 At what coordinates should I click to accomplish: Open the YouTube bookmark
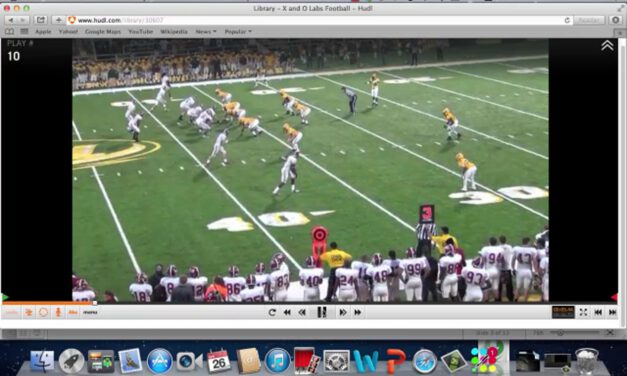140,31
